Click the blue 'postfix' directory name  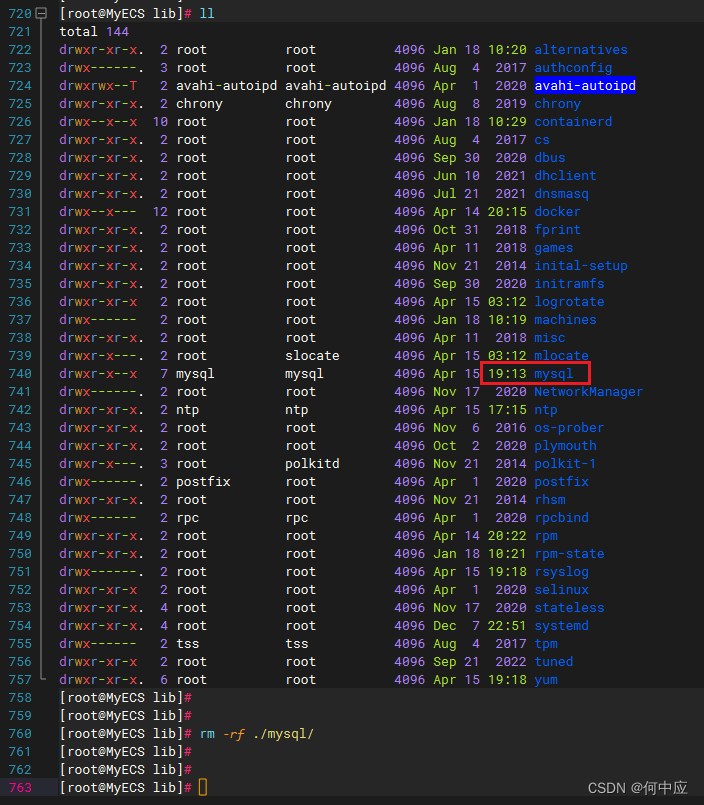click(561, 482)
